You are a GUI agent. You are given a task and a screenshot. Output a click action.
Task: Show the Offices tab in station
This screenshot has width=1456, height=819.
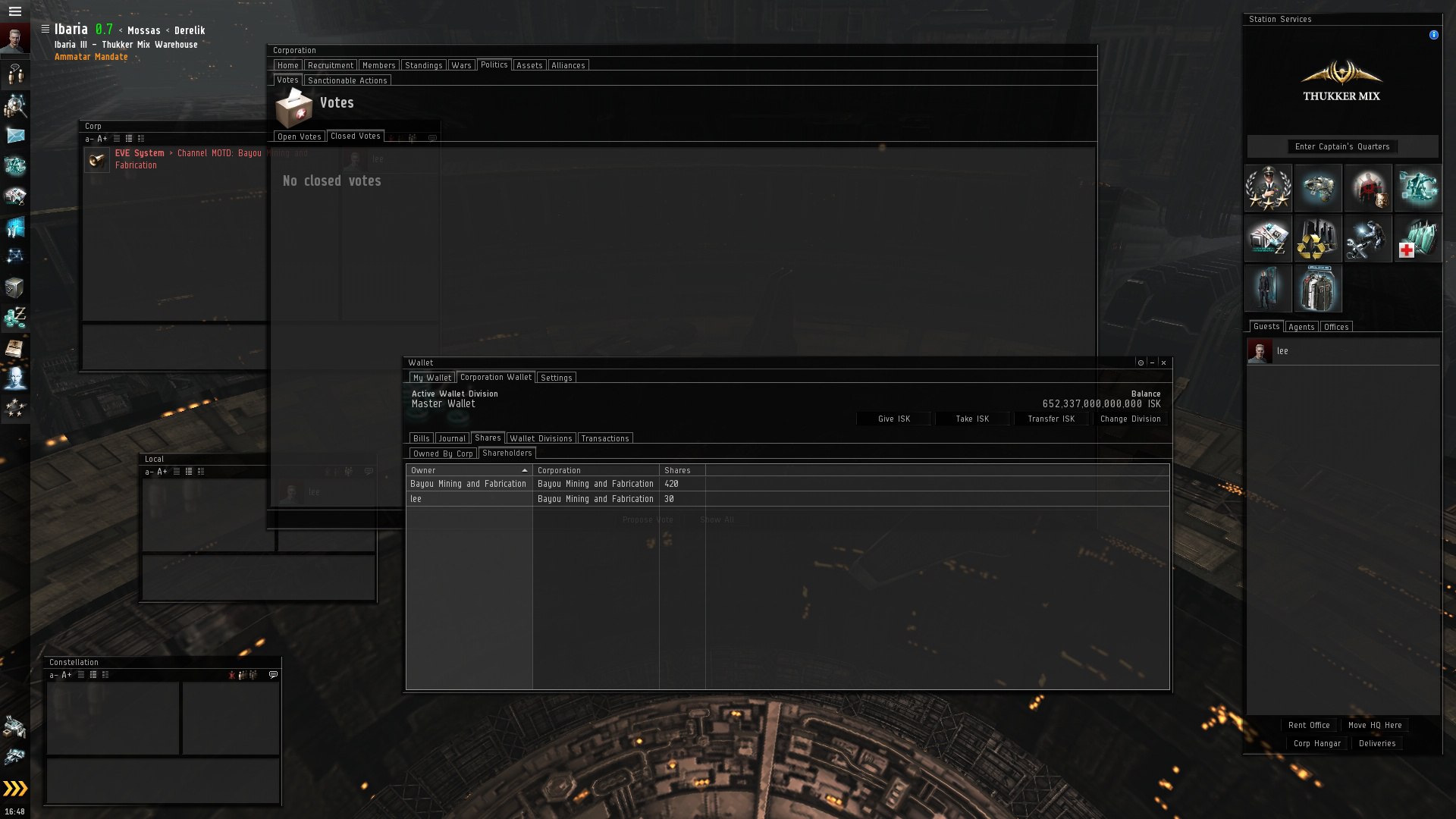1336,327
